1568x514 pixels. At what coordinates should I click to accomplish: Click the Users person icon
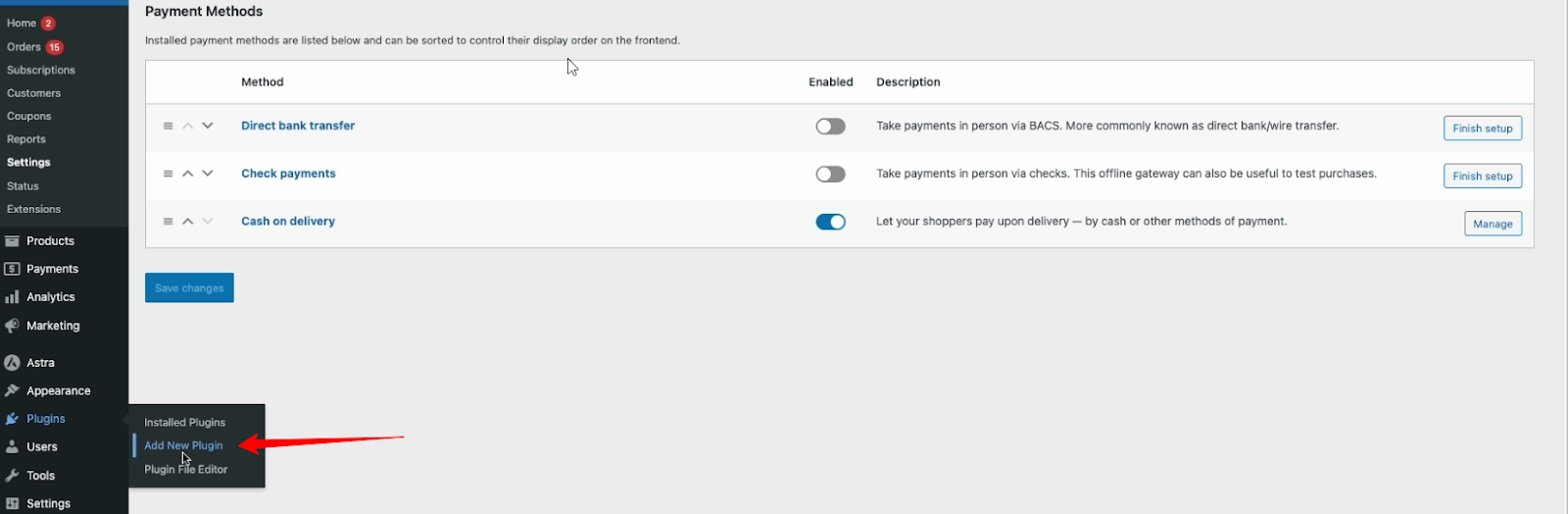[12, 446]
